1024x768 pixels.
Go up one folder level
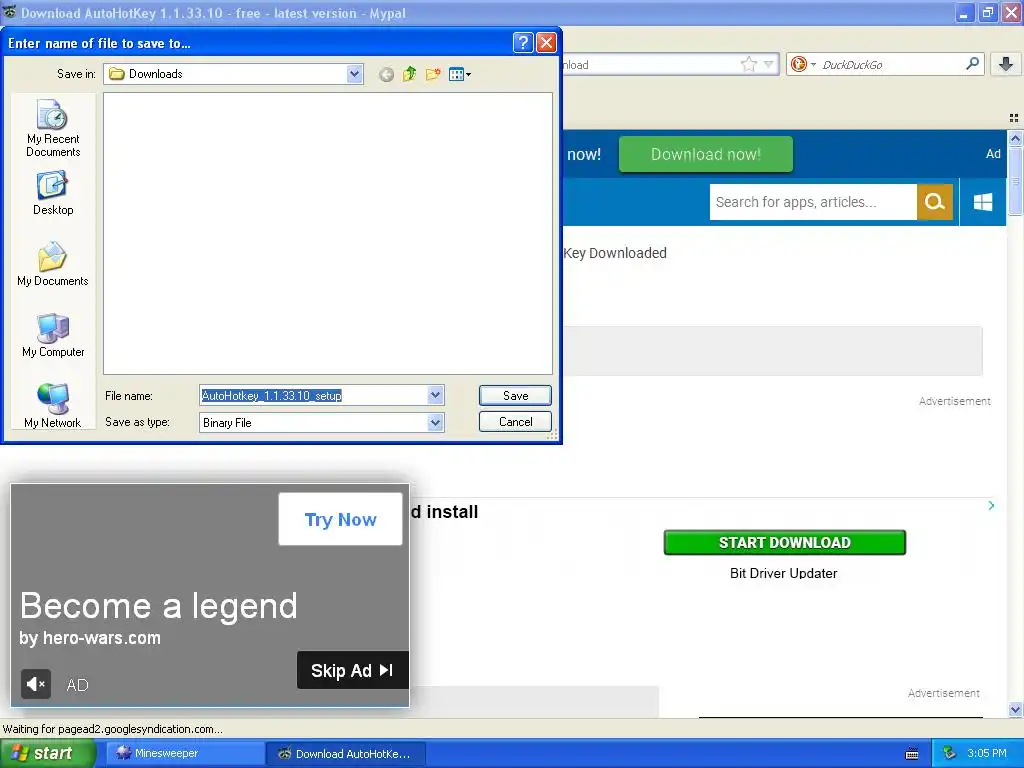pos(409,74)
